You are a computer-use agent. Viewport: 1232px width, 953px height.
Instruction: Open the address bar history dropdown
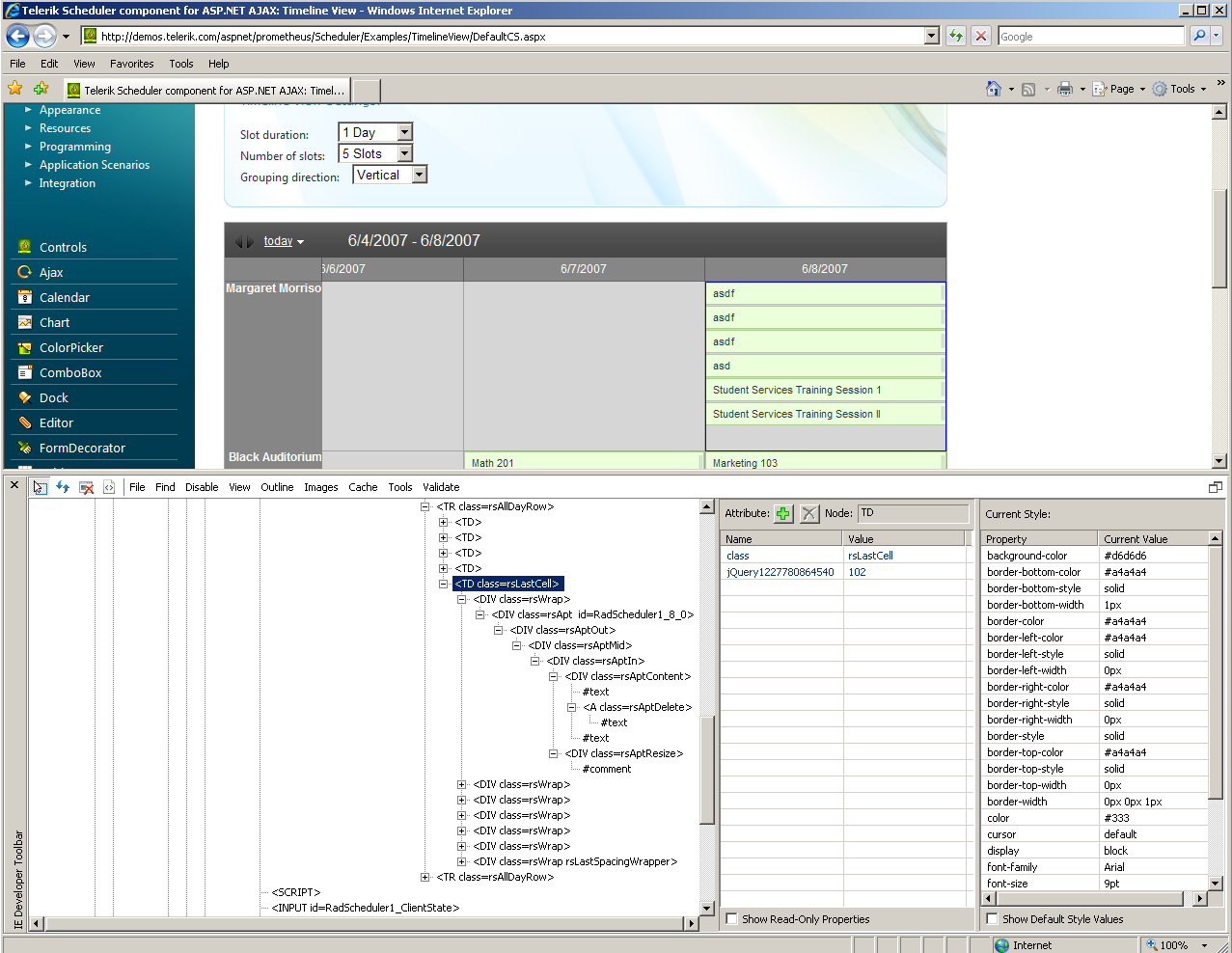(x=932, y=36)
